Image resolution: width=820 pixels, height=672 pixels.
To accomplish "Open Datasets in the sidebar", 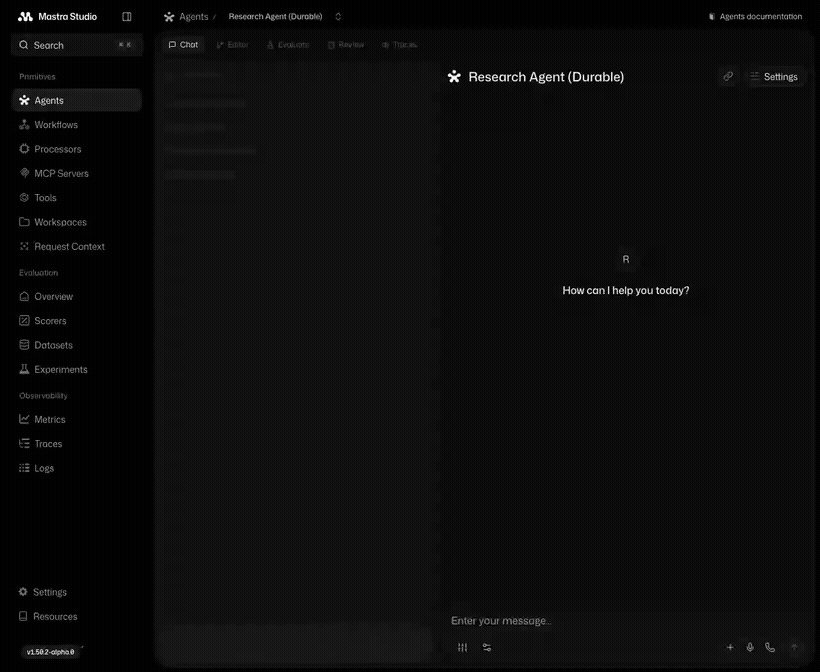I will tap(77, 345).
